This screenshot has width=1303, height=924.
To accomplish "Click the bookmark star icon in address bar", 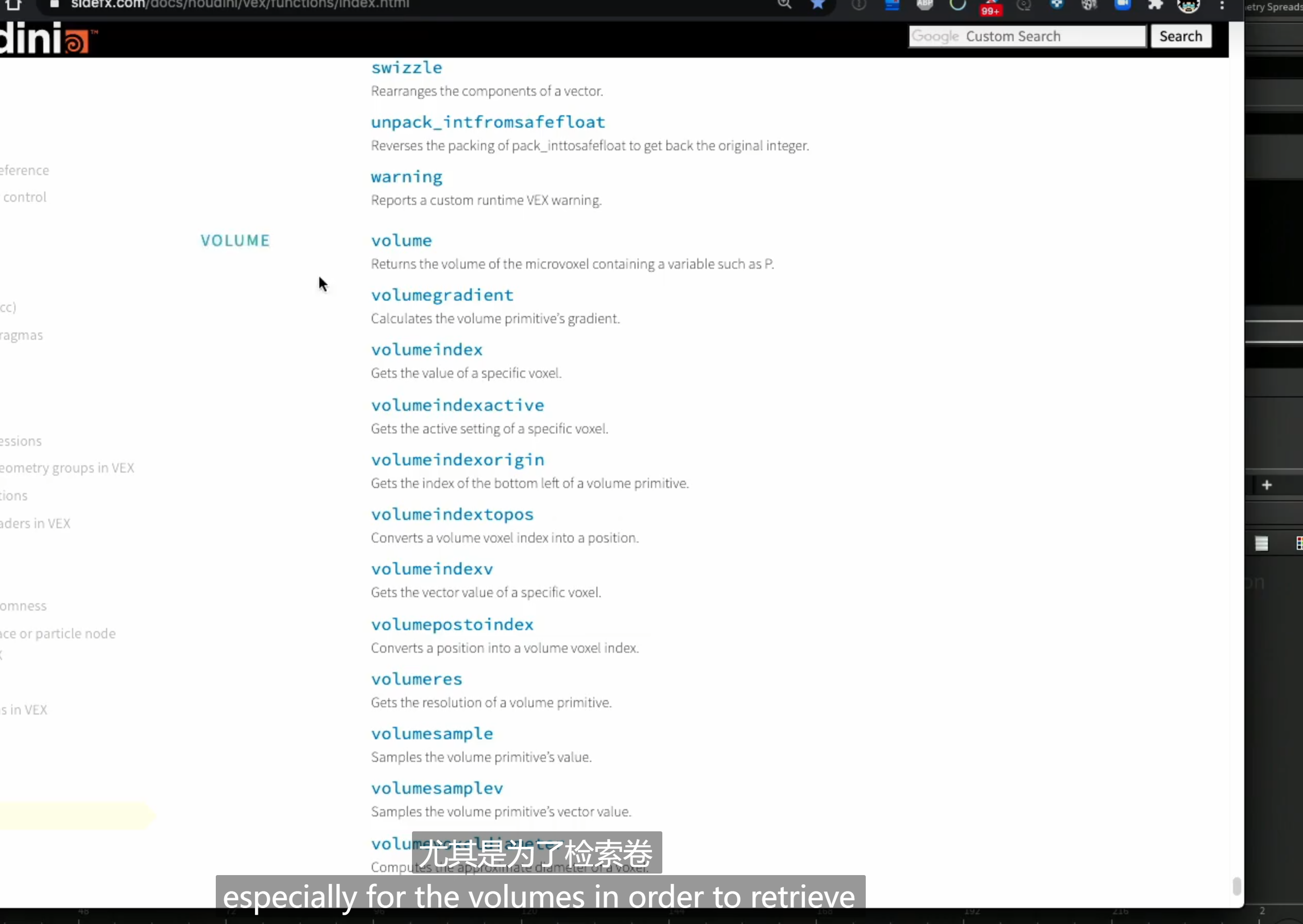I will pyautogui.click(x=818, y=5).
